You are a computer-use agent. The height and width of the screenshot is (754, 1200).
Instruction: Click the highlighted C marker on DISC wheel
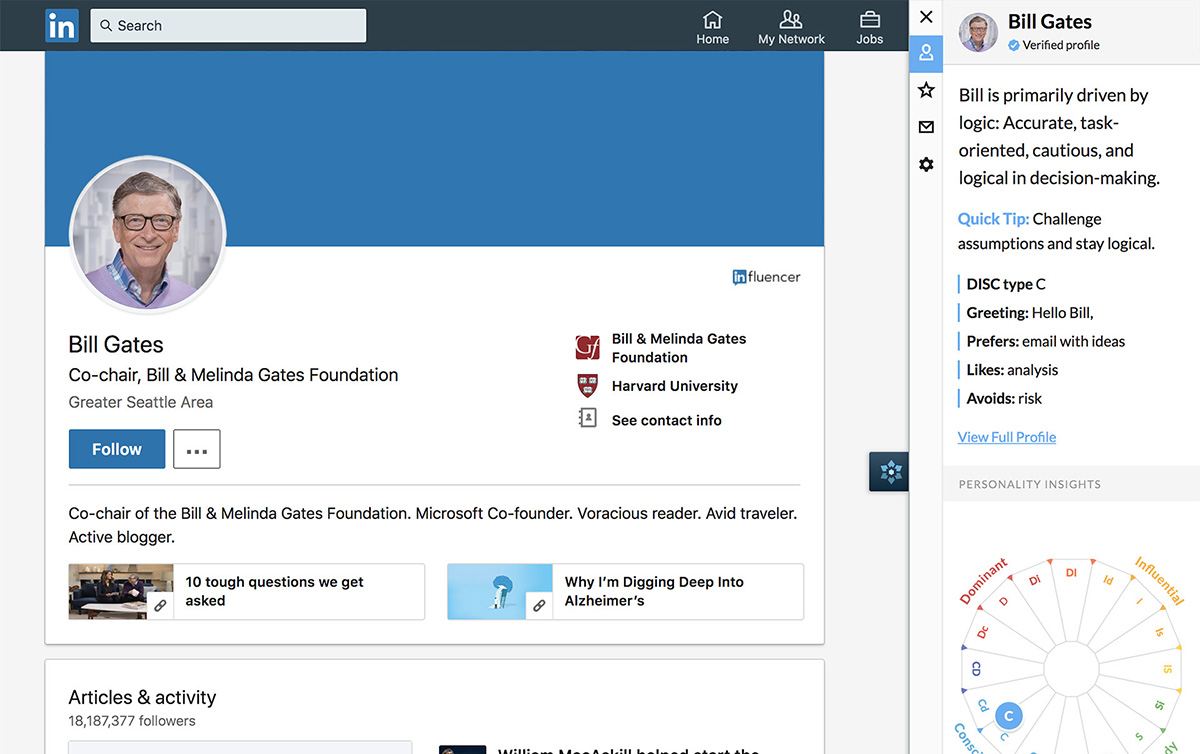(x=1009, y=716)
